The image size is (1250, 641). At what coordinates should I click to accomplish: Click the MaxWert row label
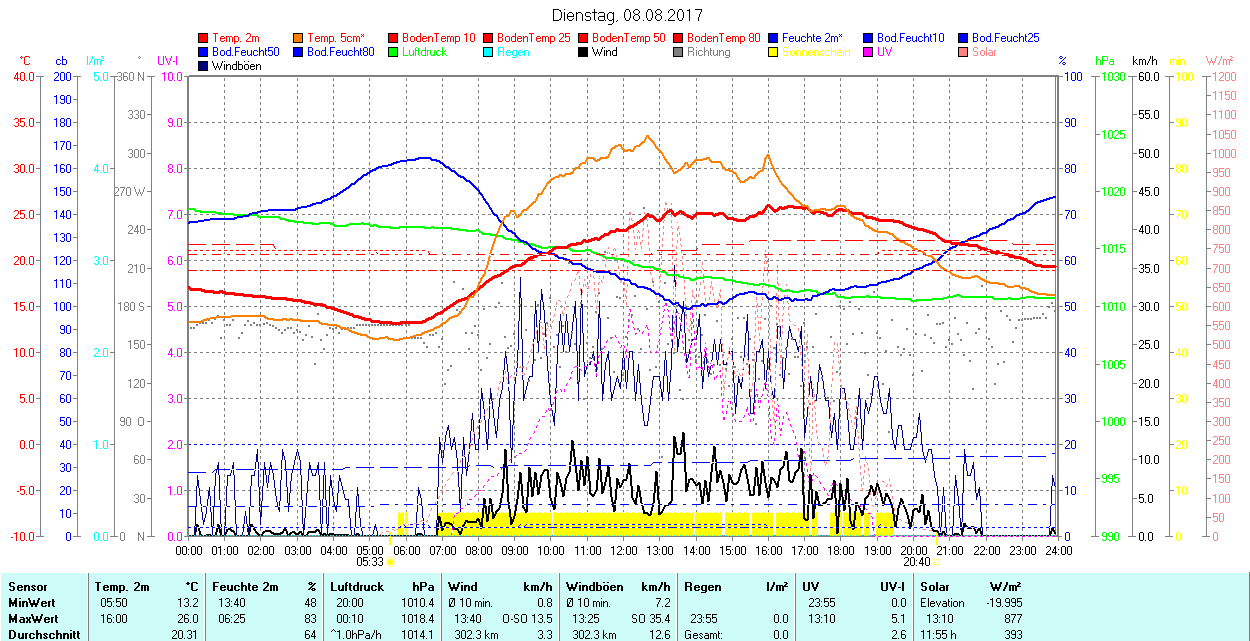(33, 619)
